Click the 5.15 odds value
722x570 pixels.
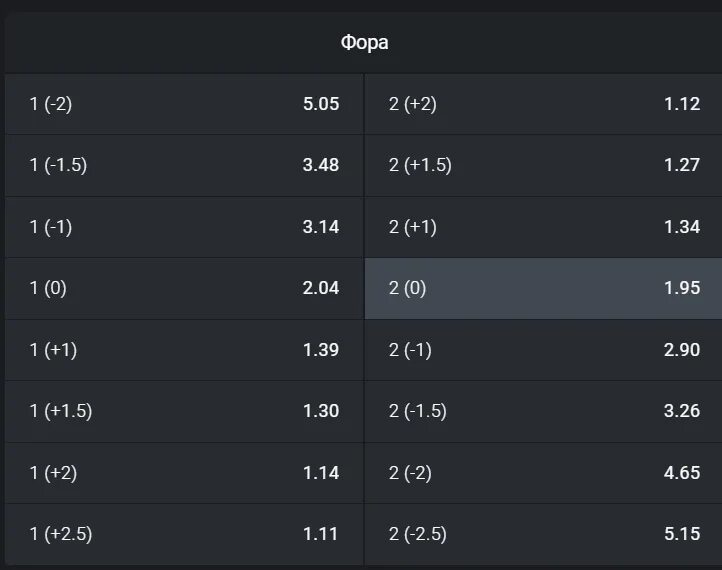(682, 534)
